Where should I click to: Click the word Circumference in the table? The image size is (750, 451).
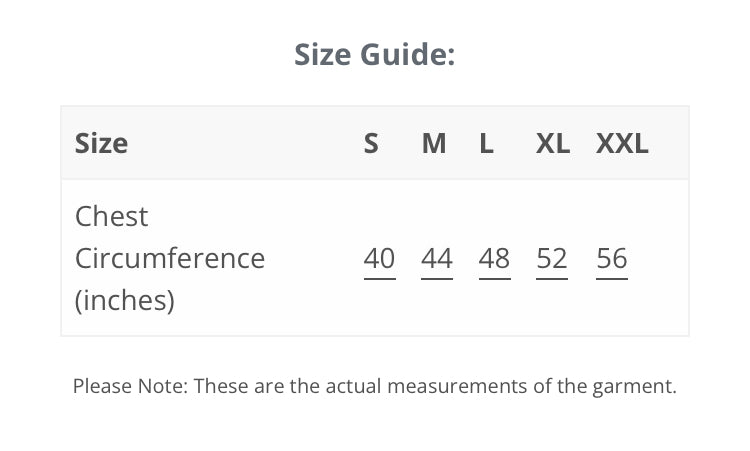click(x=170, y=258)
